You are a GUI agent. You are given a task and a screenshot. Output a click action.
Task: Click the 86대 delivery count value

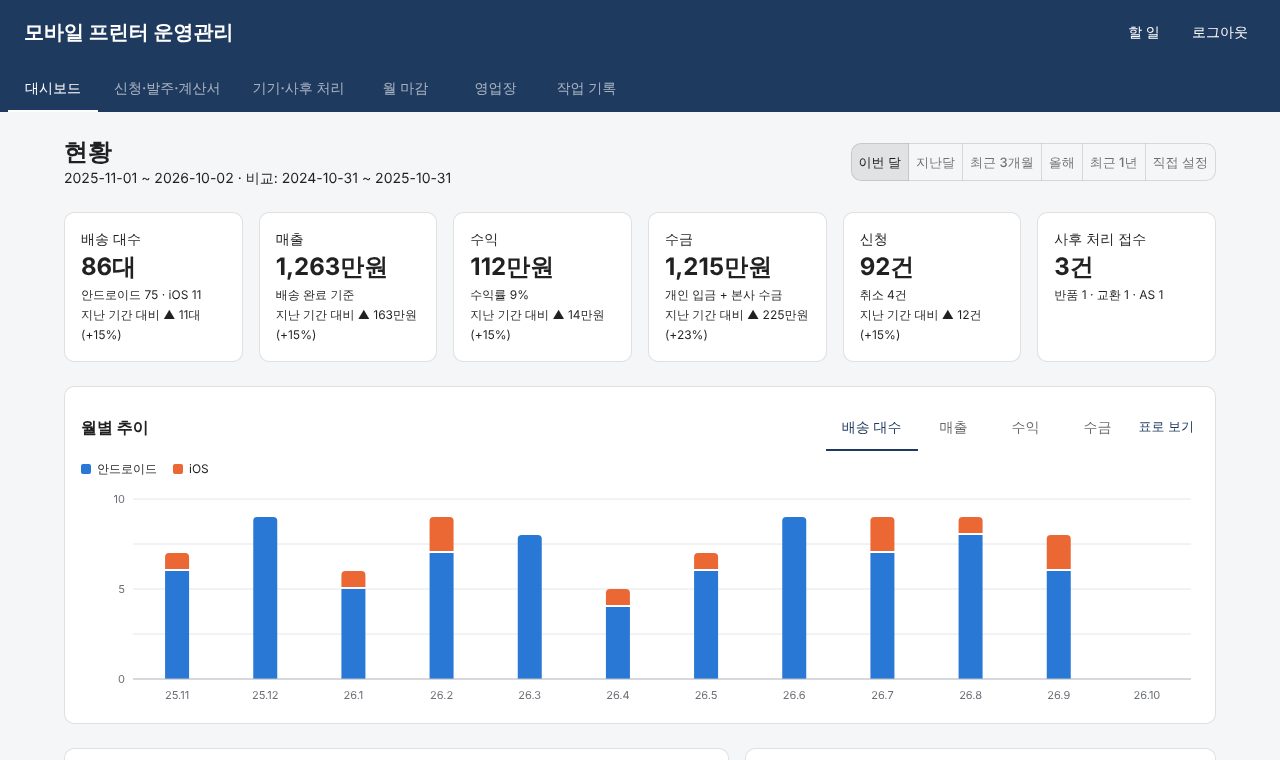(108, 267)
